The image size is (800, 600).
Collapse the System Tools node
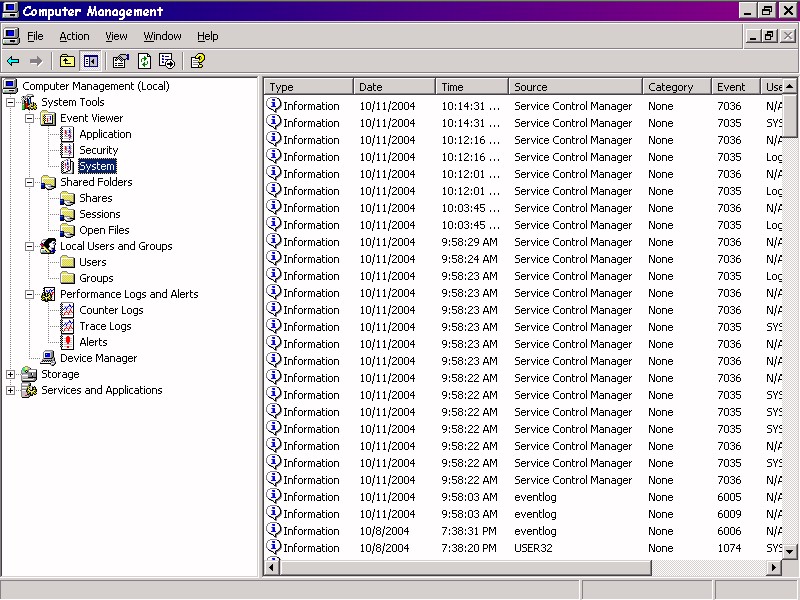point(10,102)
